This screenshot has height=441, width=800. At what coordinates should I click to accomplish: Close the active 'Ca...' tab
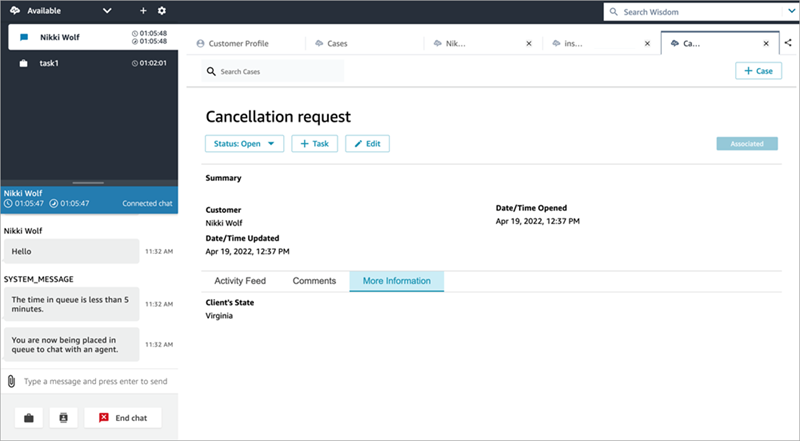click(x=766, y=44)
